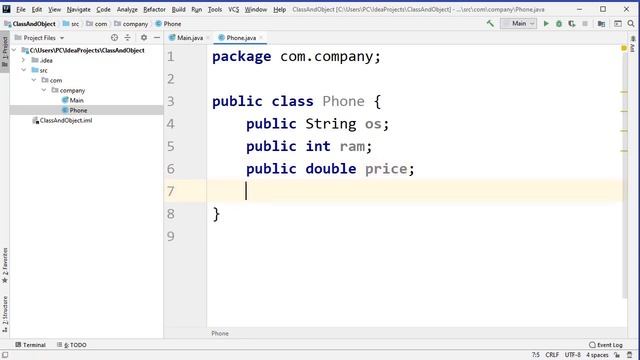This screenshot has width=640, height=360.
Task: Toggle the Structure side tool window
Action: click(5, 313)
